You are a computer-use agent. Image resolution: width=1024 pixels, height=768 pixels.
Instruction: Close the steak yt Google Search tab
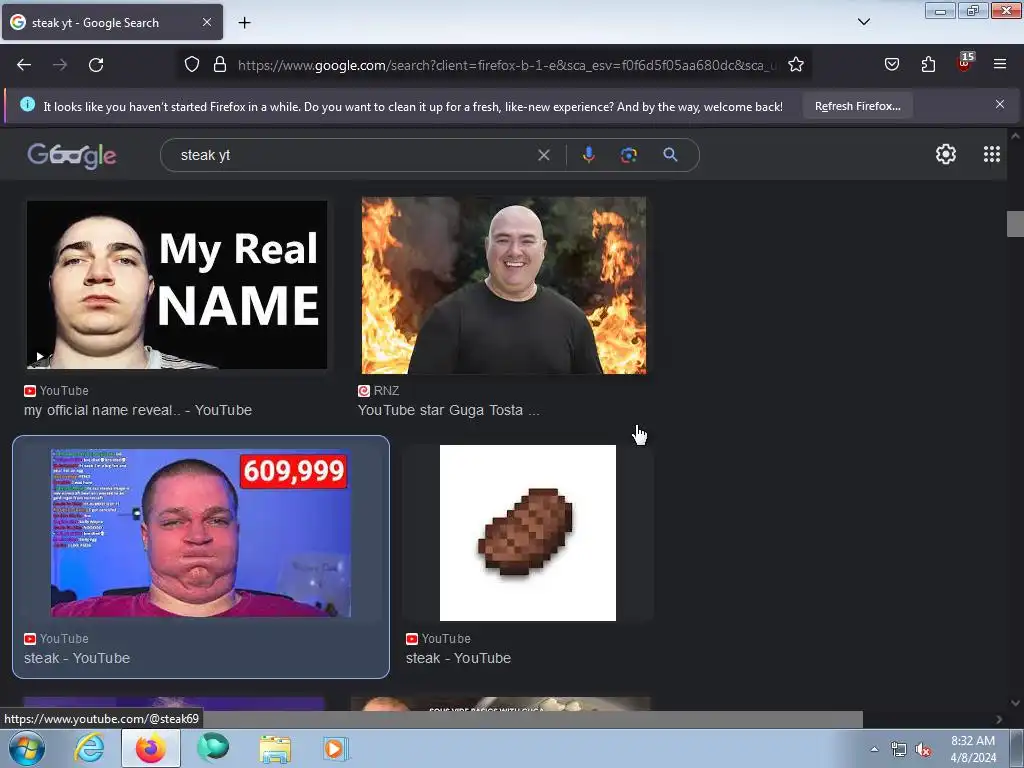pos(207,22)
